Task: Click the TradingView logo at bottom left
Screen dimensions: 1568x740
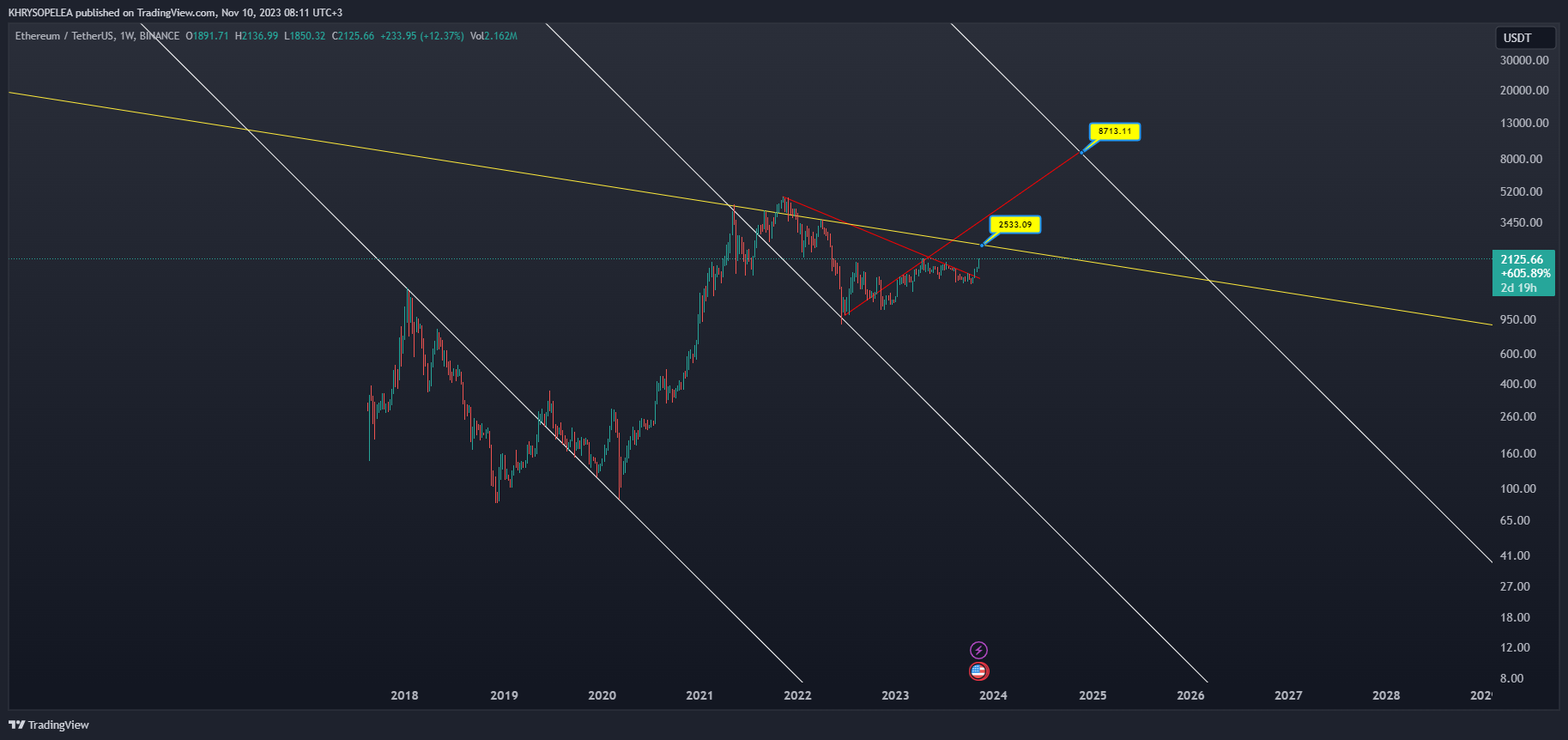Action: (x=49, y=725)
